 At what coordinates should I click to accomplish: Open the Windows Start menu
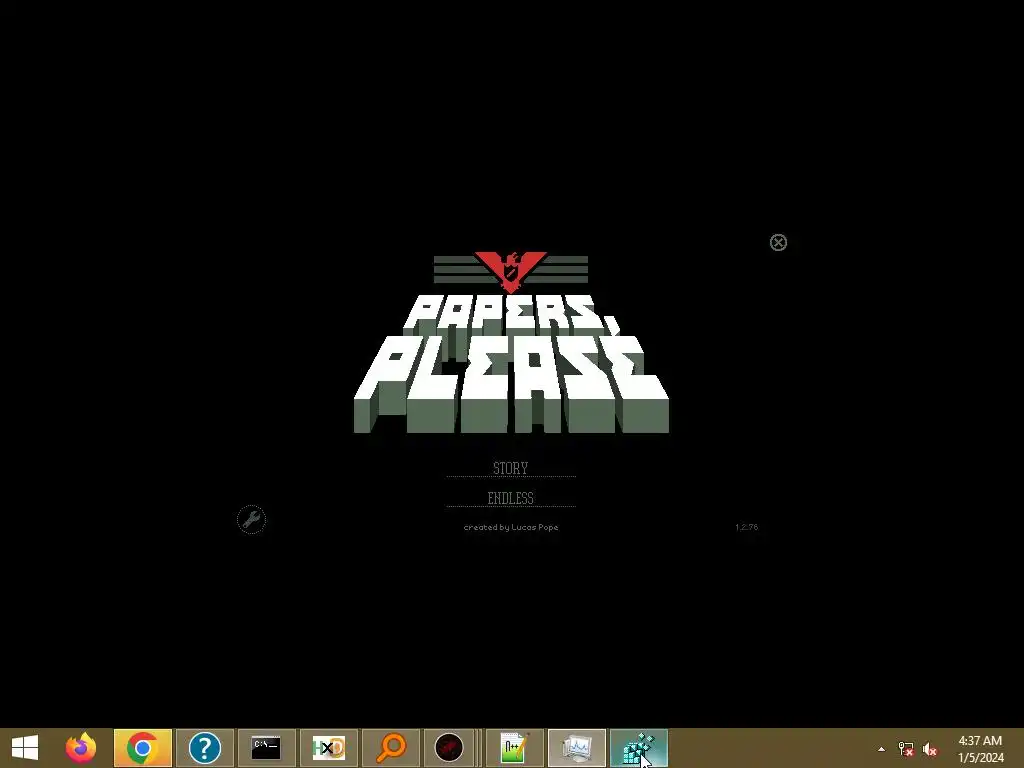[x=25, y=748]
